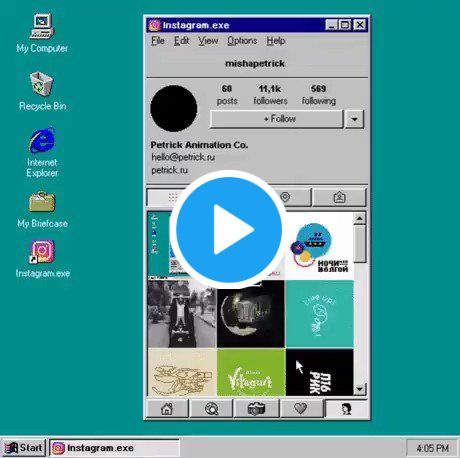Launch Internet Explorer from the desktop
Image resolution: width=460 pixels, height=458 pixels.
pyautogui.click(x=42, y=152)
